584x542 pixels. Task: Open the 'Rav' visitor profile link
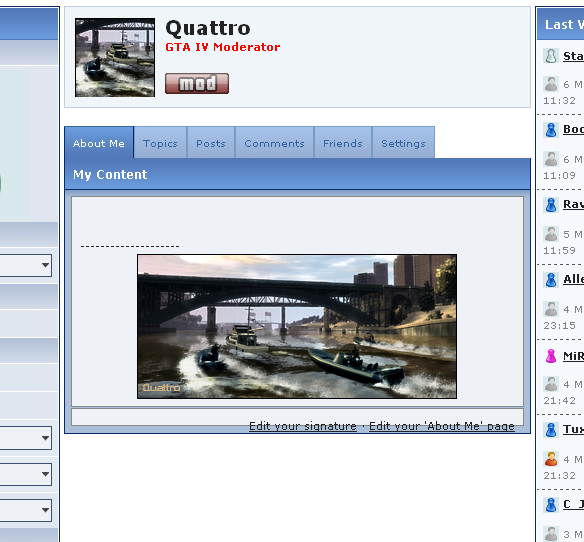(x=573, y=204)
